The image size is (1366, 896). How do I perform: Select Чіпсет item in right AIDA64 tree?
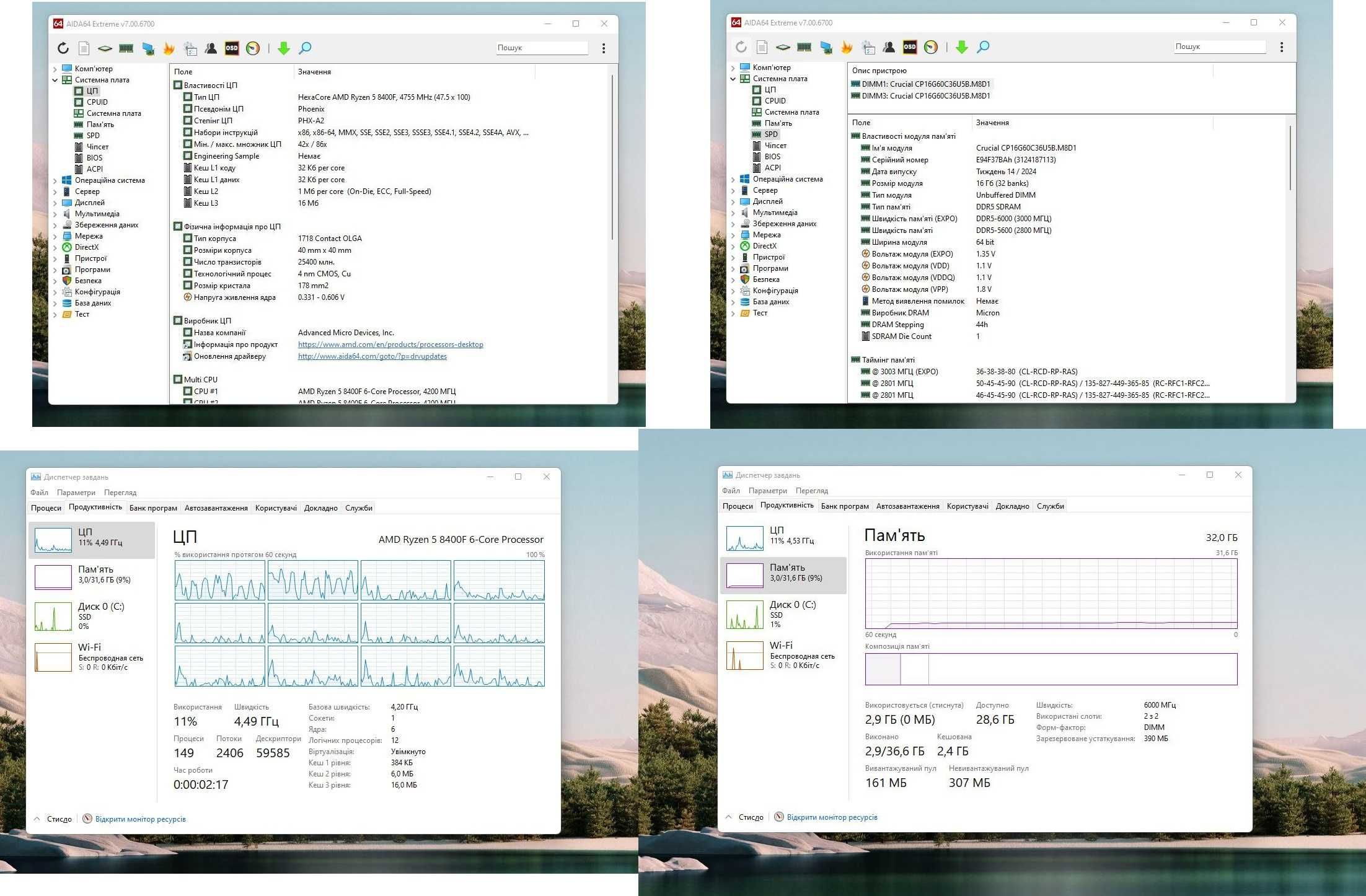pos(775,146)
